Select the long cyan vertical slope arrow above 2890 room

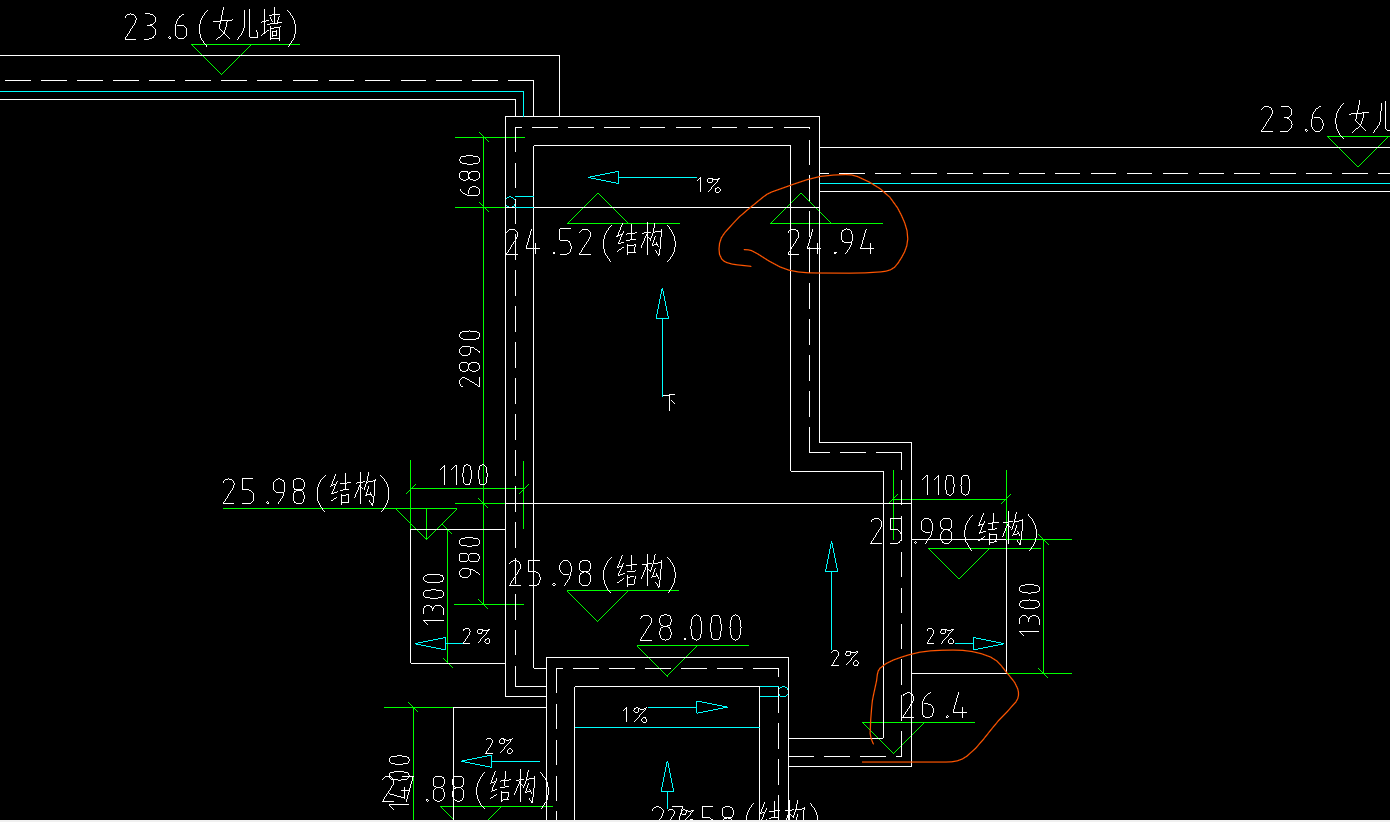662,342
